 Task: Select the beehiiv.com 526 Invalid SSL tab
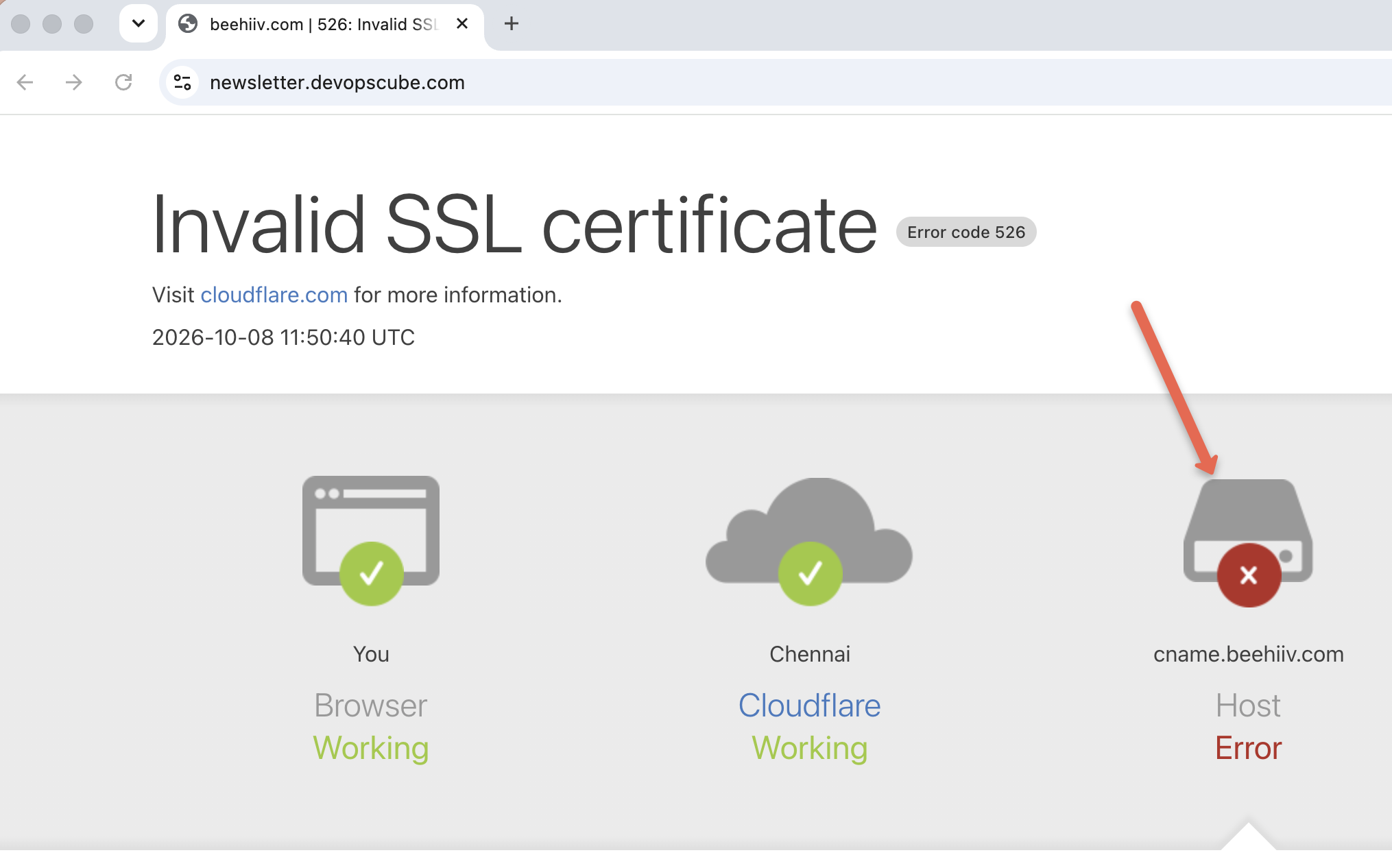(325, 25)
